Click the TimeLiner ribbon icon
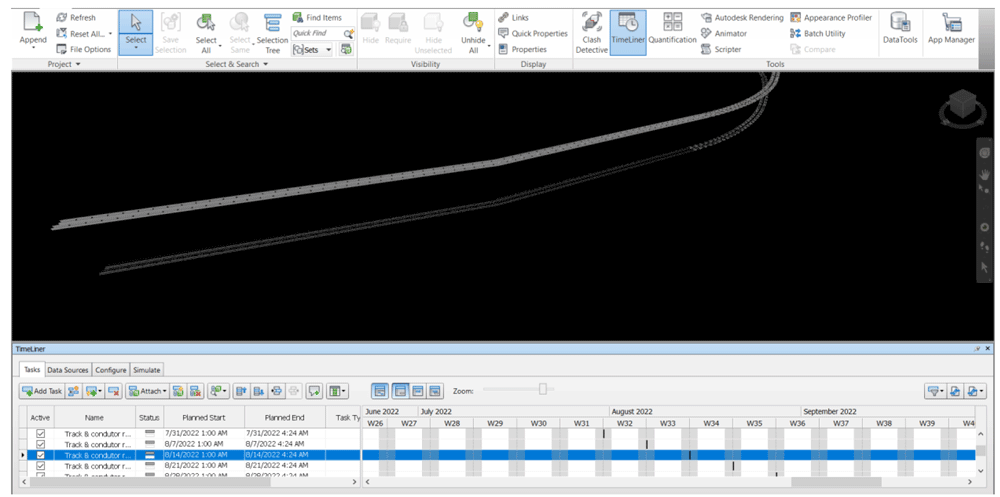The image size is (1000, 497). (x=627, y=31)
